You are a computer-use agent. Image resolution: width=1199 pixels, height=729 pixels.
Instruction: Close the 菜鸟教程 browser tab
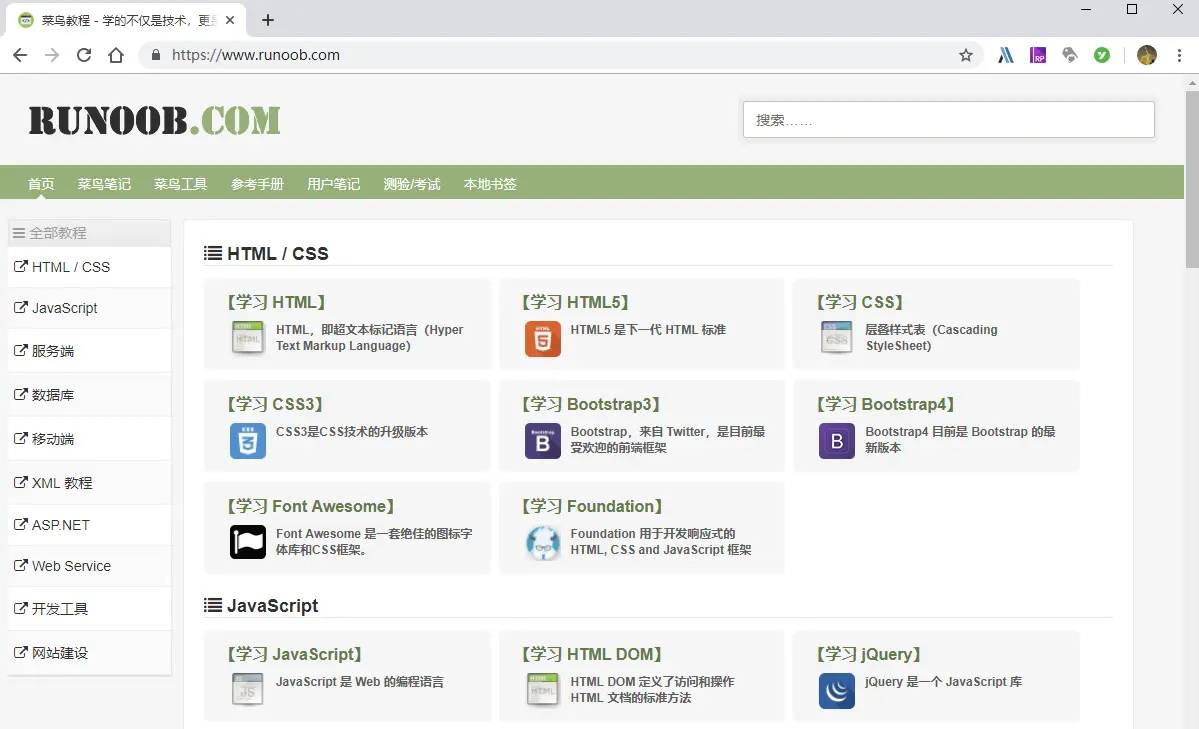click(x=229, y=21)
